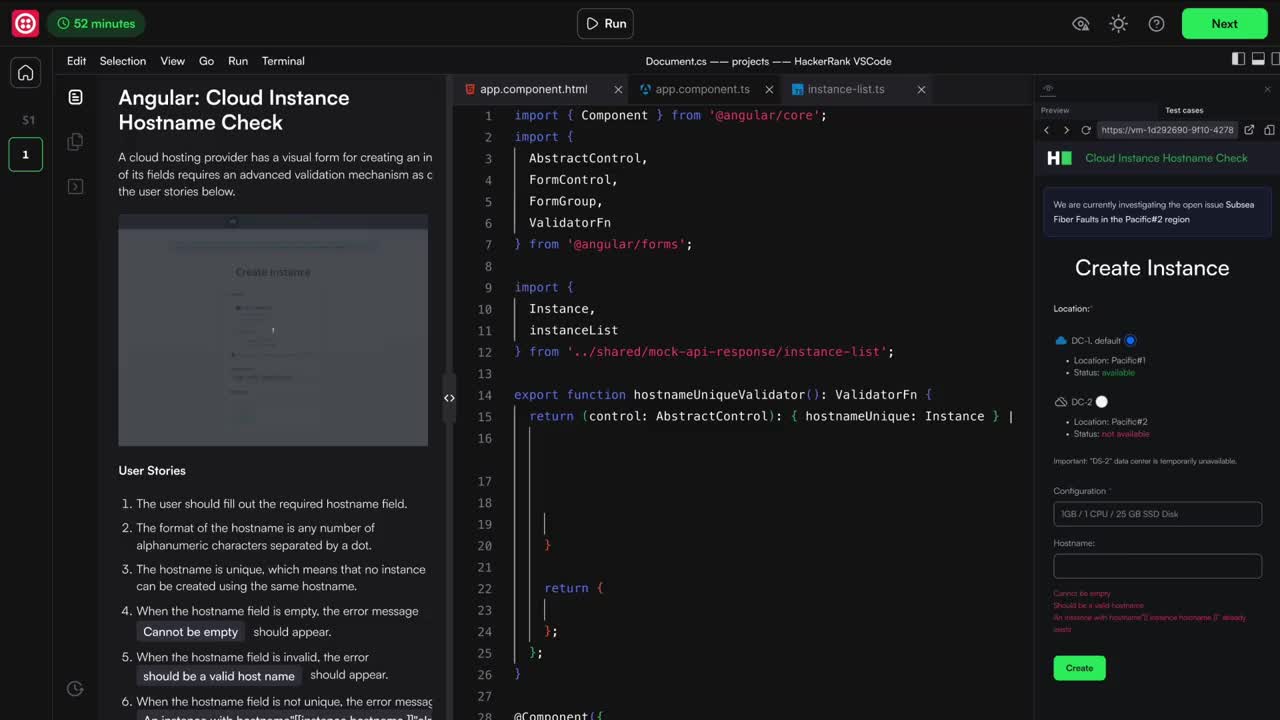Click the HackerRank logo in the top-left corner

[x=24, y=23]
